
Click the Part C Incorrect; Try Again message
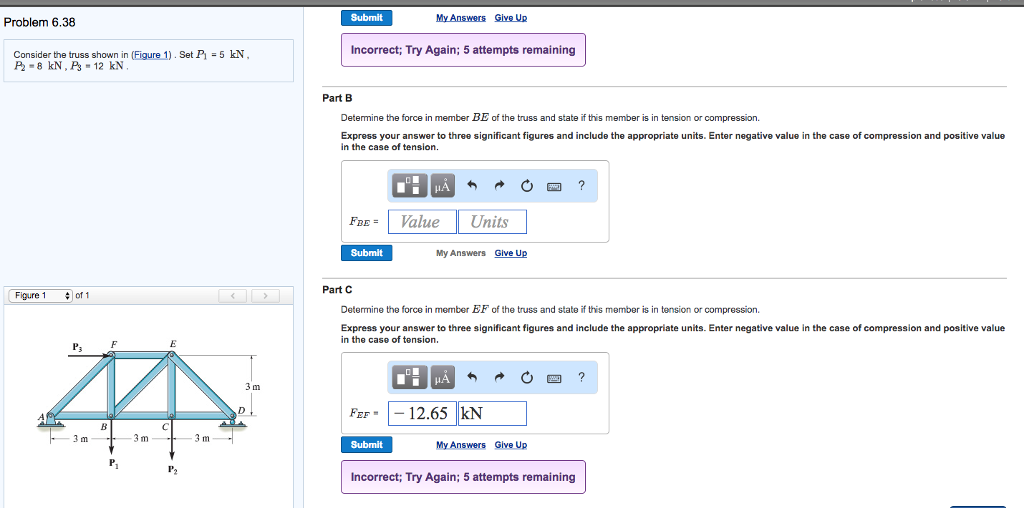pos(463,477)
